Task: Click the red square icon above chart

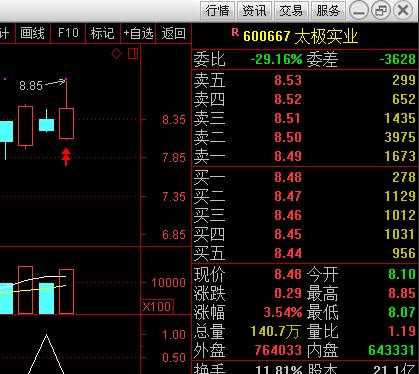Action: pos(133,53)
